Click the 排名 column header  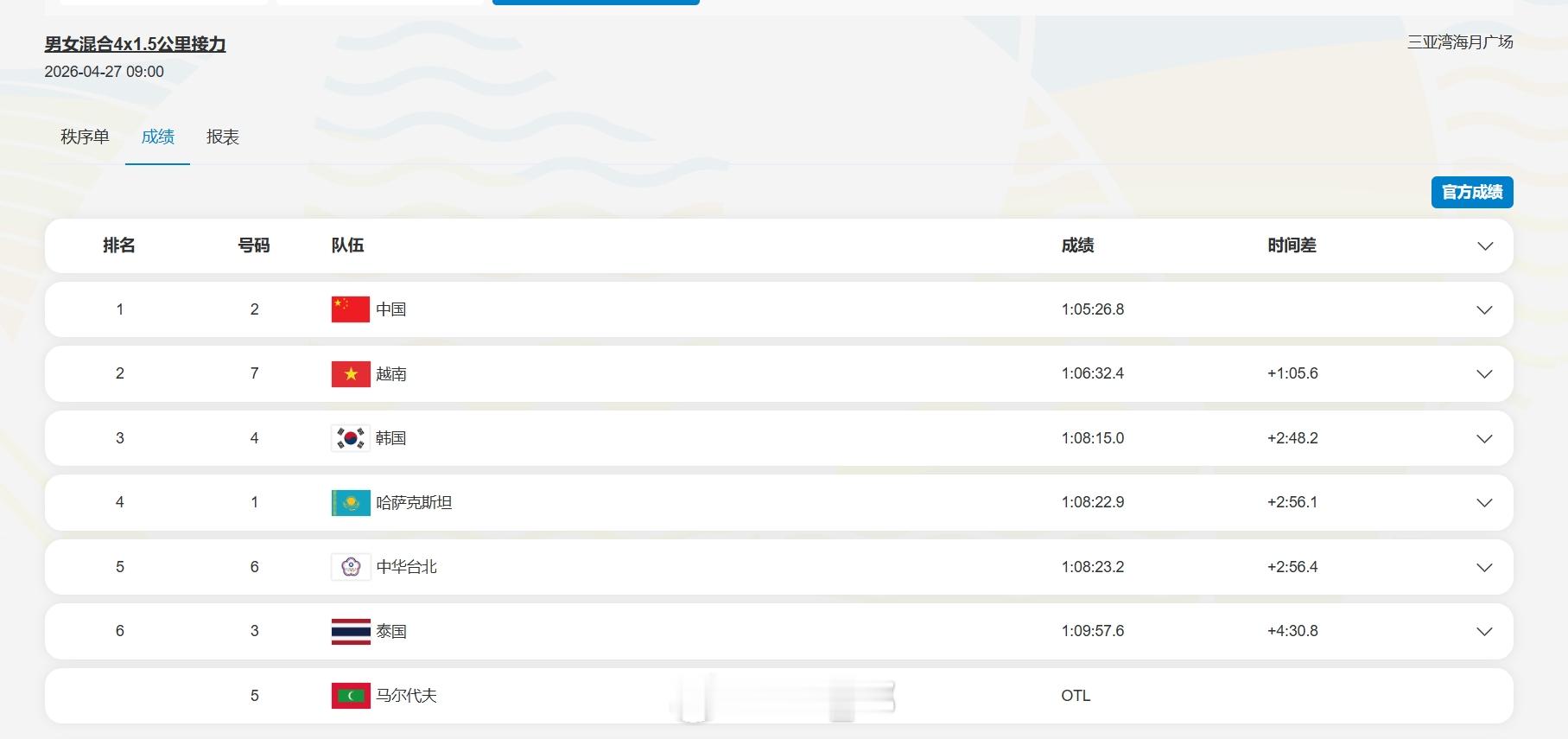[119, 245]
